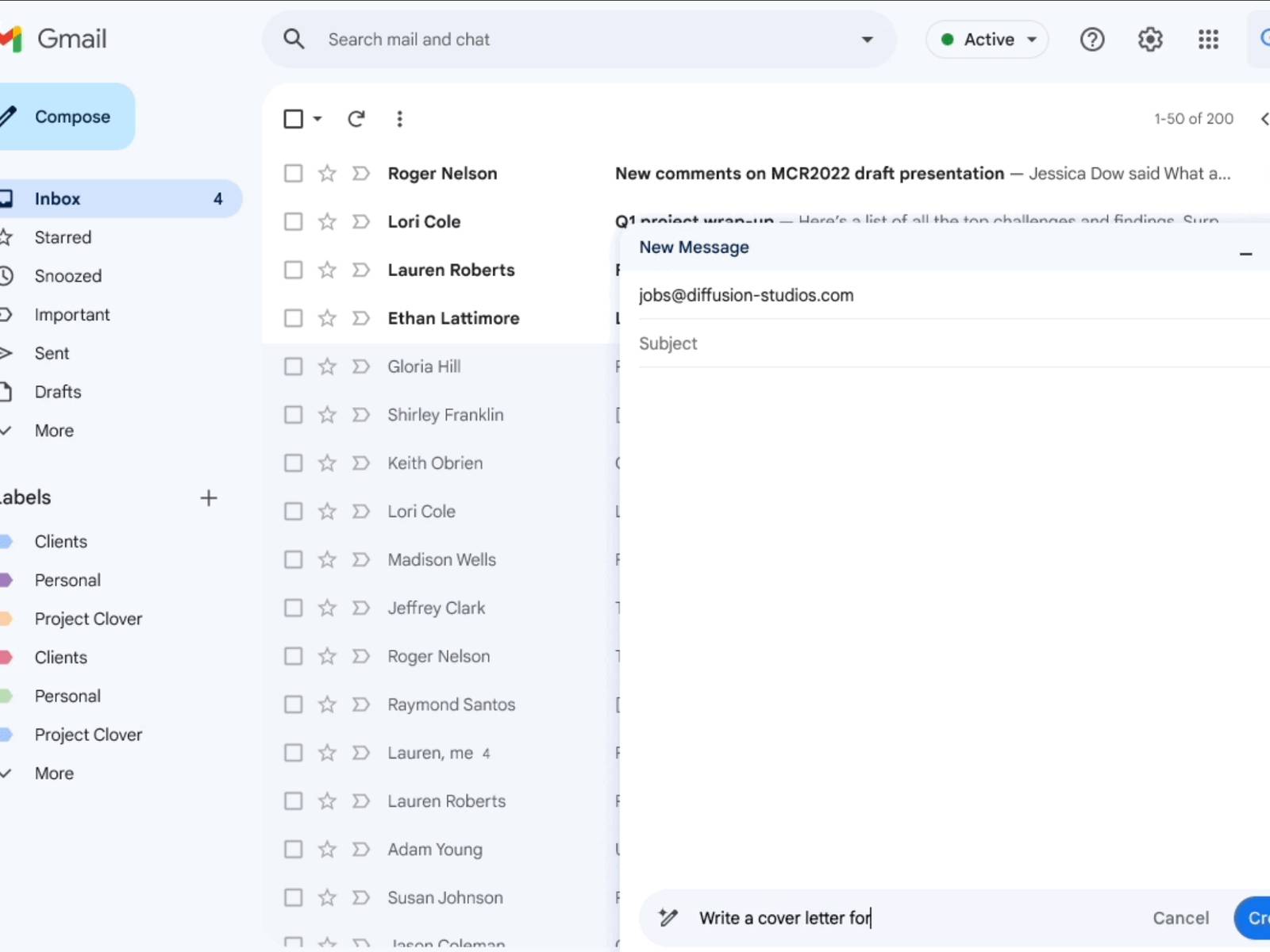Open the three-dot more options menu
Screen dimensions: 1270x952
[x=399, y=119]
